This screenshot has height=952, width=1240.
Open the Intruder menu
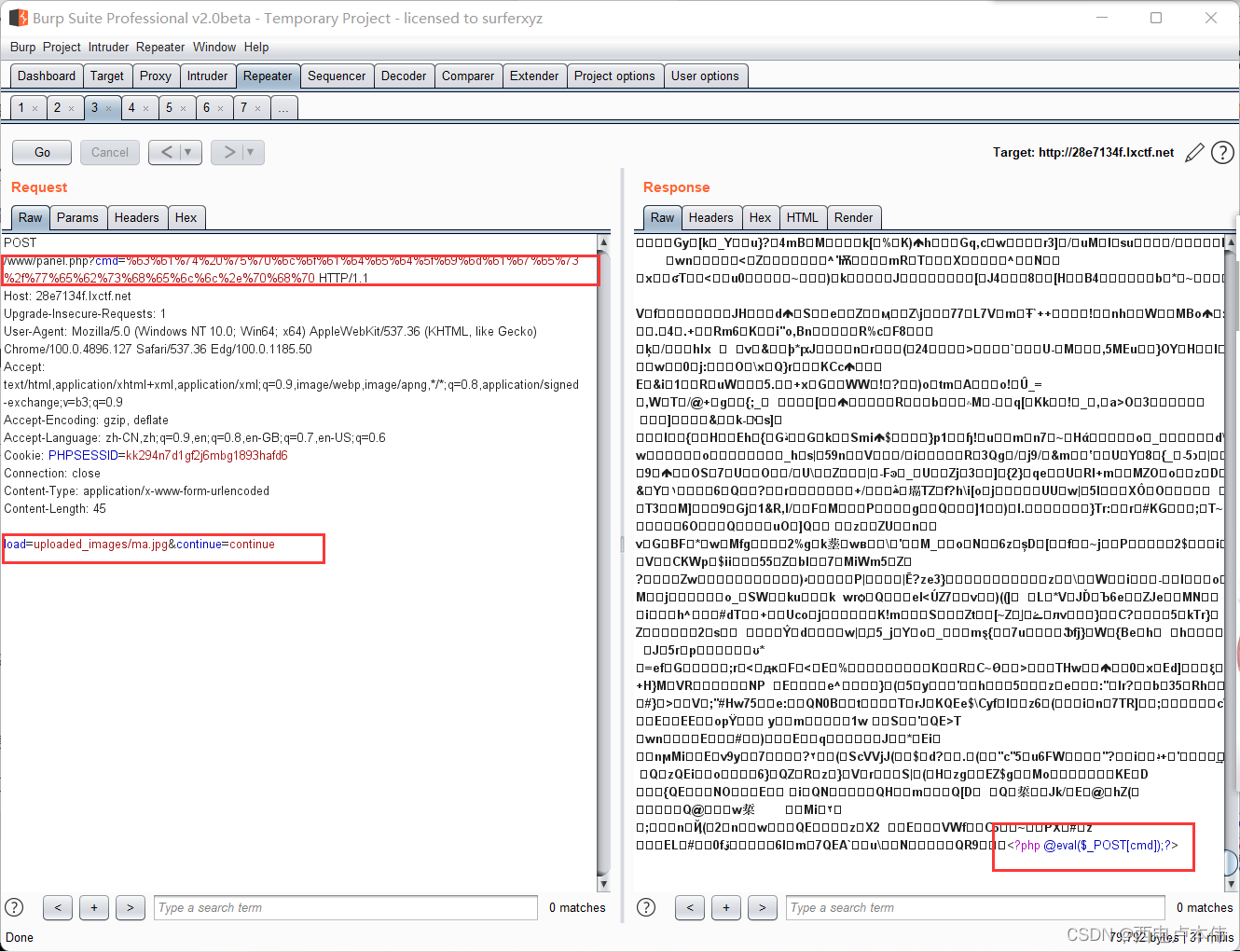click(x=109, y=47)
